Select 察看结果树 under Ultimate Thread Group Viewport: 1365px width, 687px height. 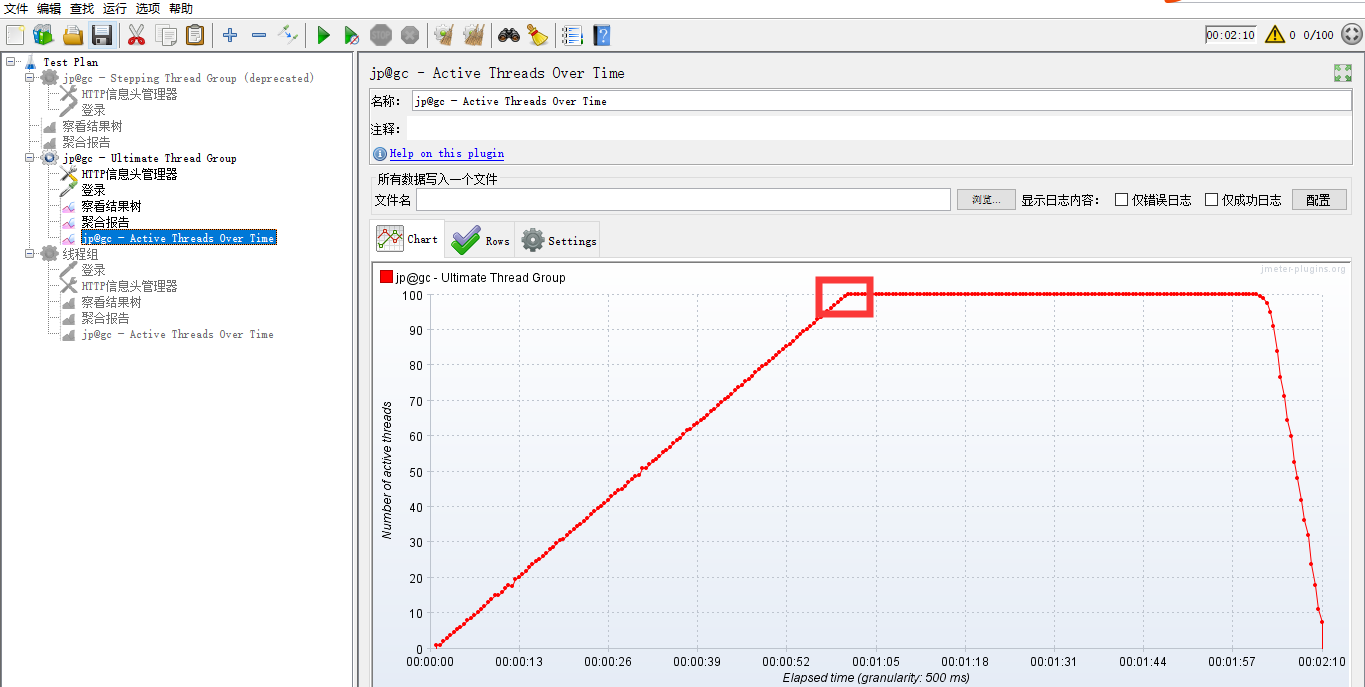[x=111, y=206]
